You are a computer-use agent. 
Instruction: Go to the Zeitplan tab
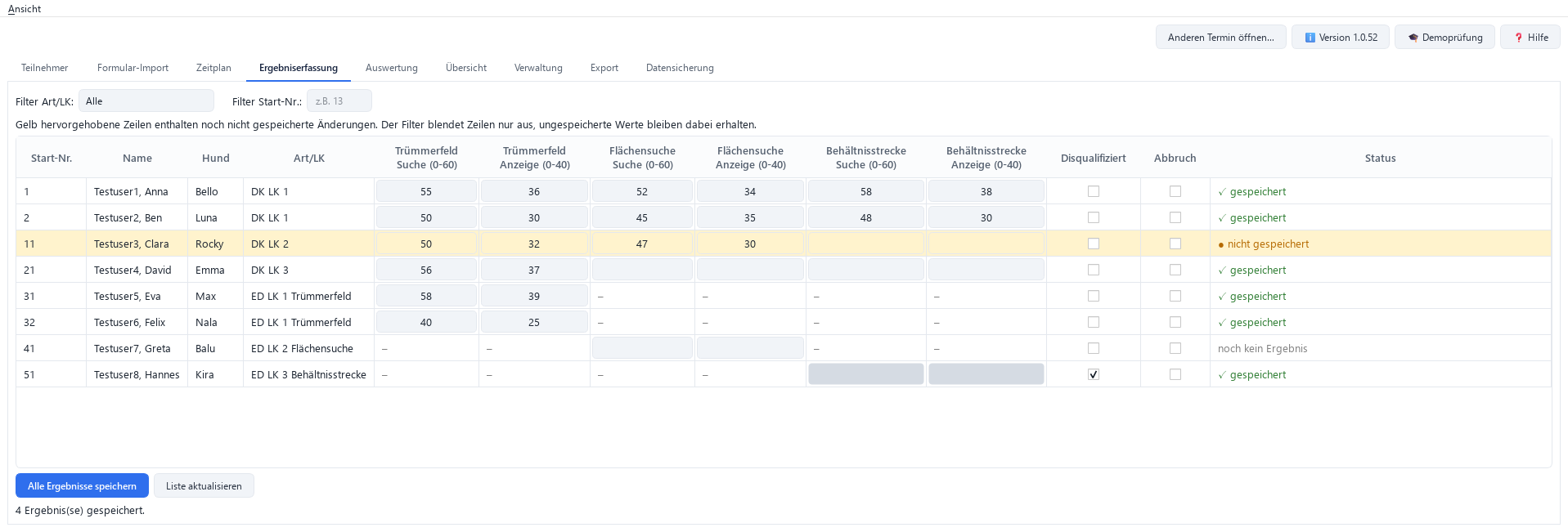(x=213, y=68)
